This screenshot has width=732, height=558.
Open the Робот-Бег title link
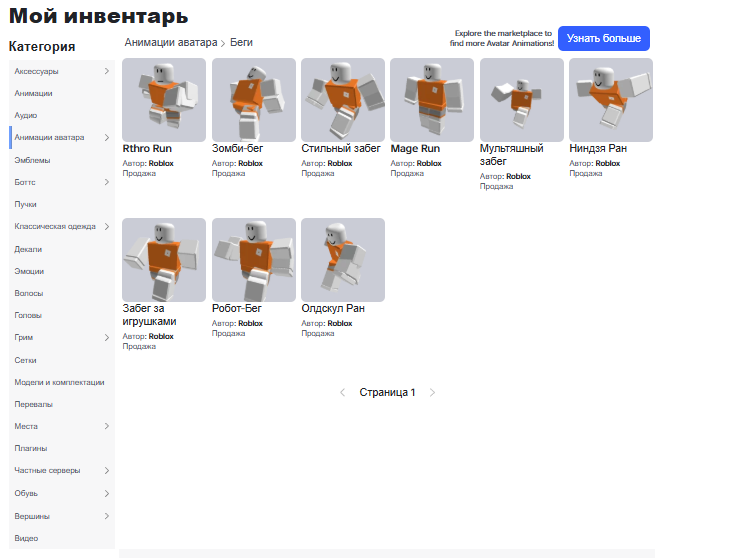coord(237,309)
